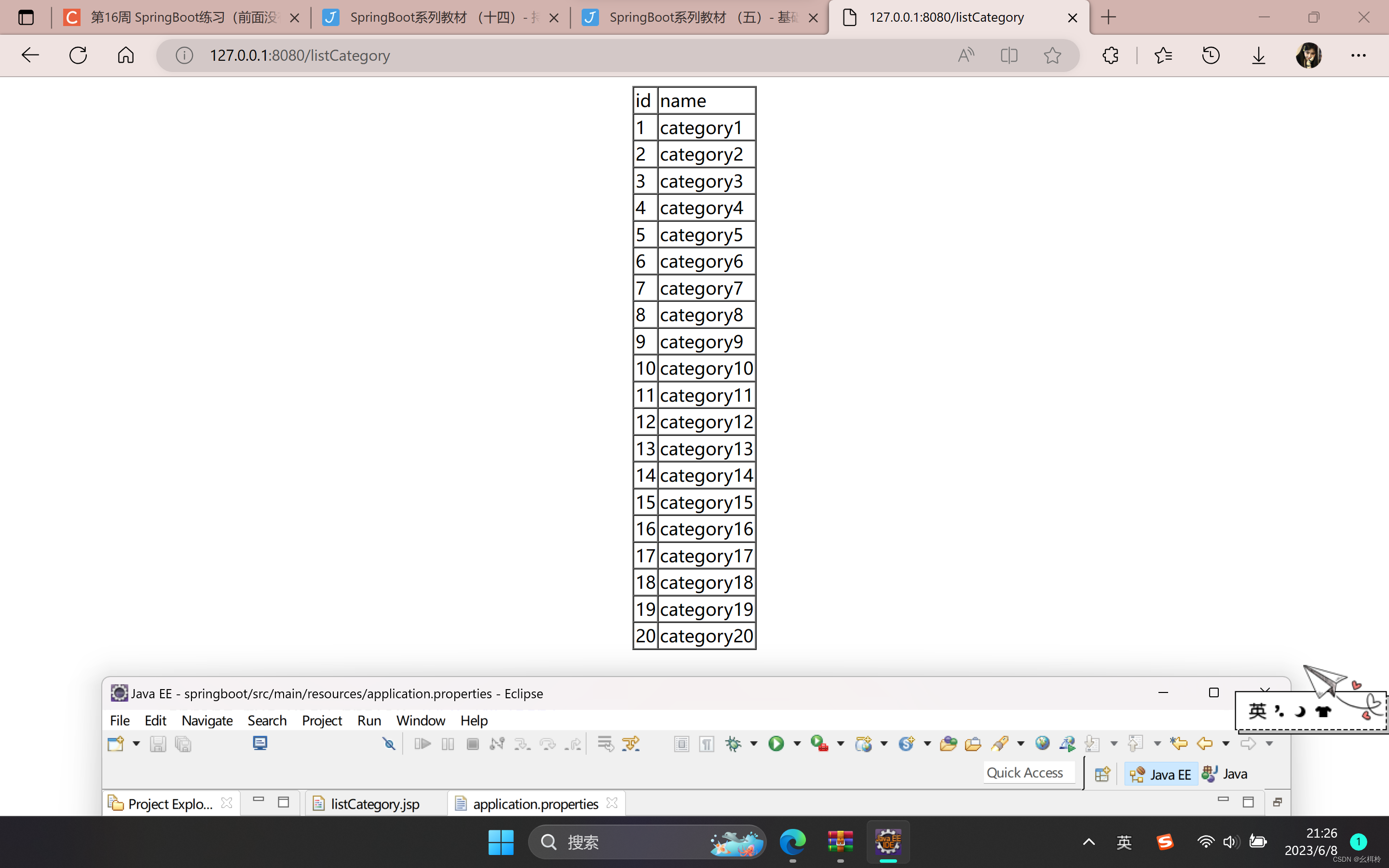The height and width of the screenshot is (868, 1389).
Task: Click the Read Aloud icon in address bar
Action: point(966,55)
